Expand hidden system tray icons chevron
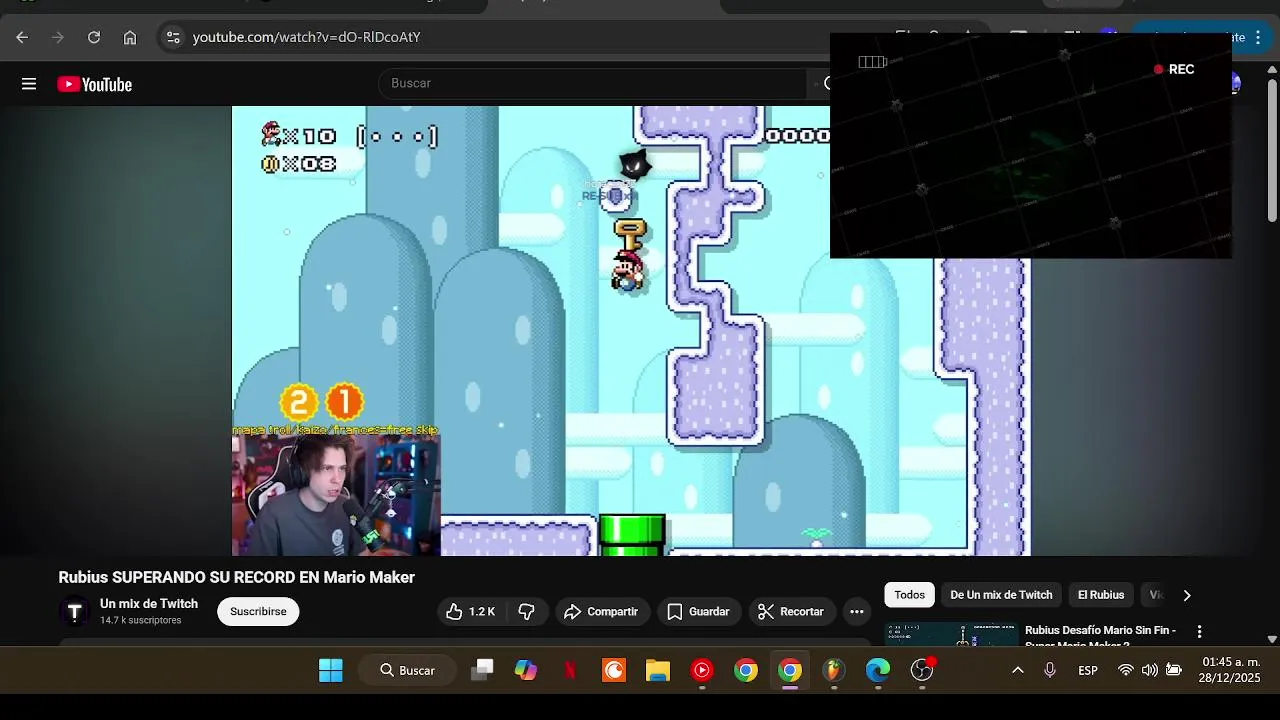The height and width of the screenshot is (720, 1280). coord(1018,670)
